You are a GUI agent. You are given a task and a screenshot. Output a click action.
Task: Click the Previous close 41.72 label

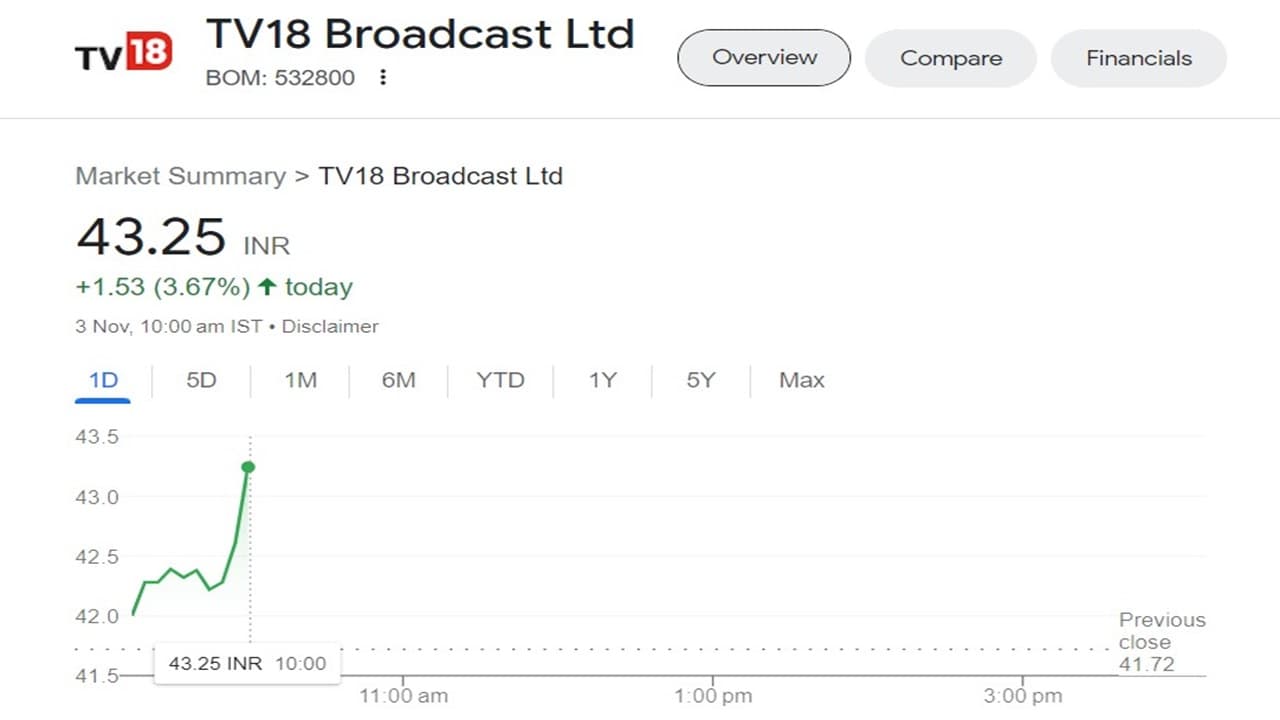[x=1161, y=641]
